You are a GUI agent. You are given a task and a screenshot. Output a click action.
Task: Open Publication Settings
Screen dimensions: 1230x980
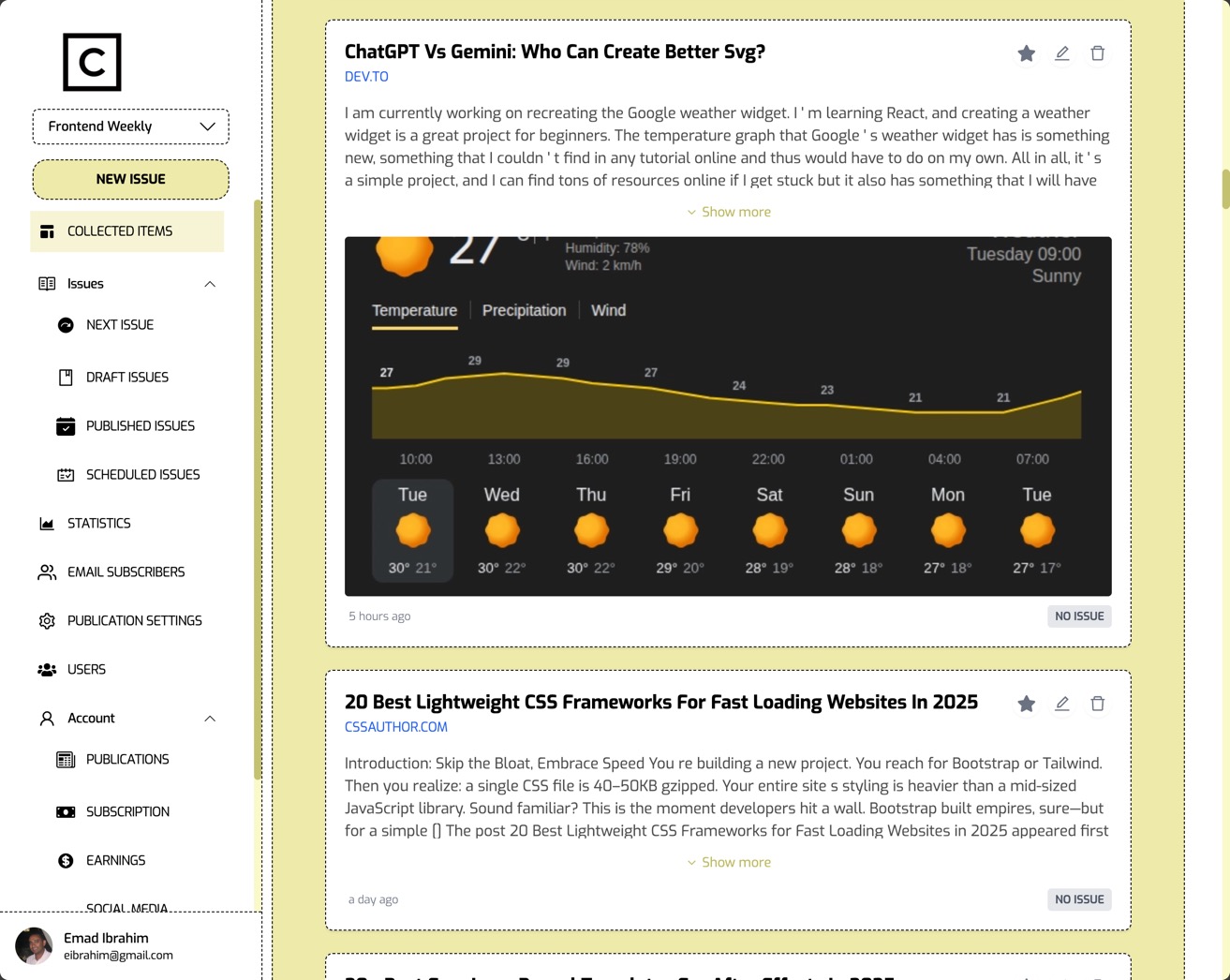134,620
